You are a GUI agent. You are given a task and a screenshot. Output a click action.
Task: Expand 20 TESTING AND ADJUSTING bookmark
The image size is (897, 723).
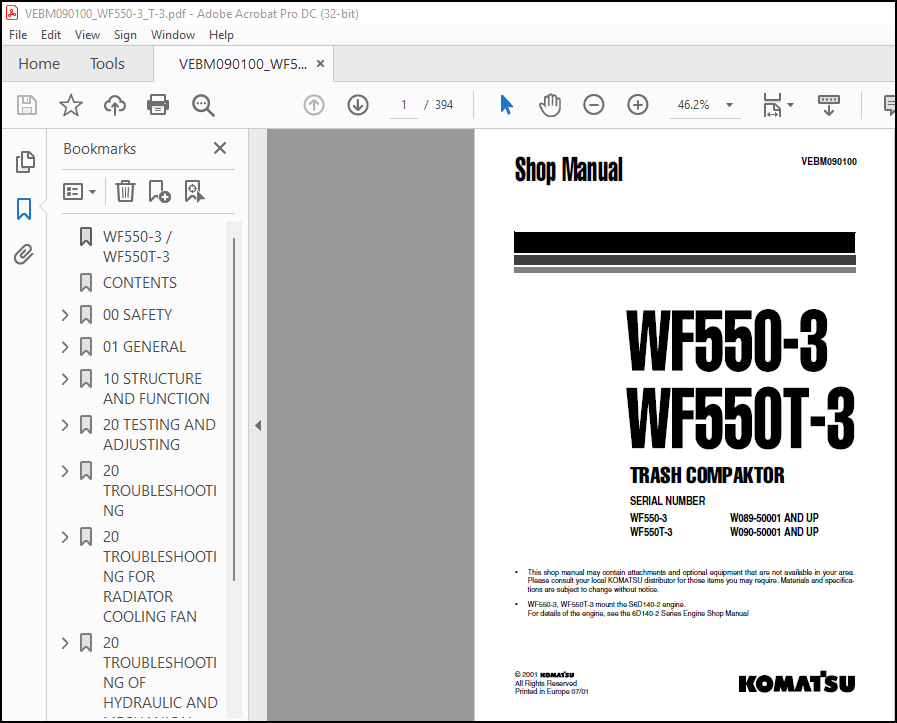65,424
